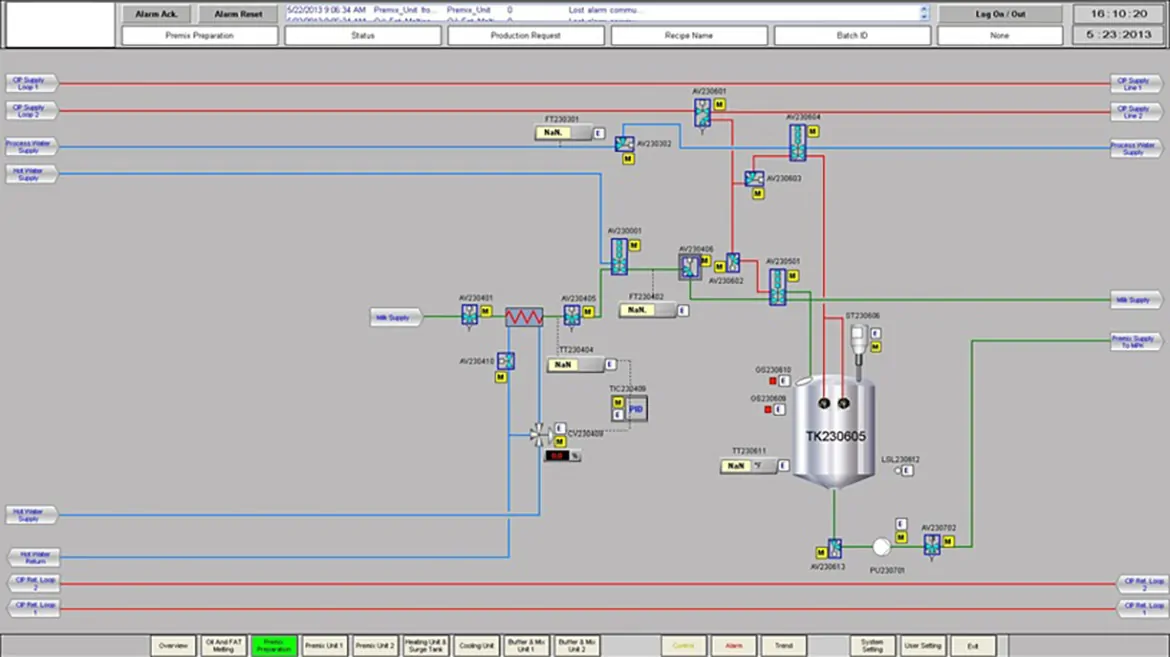Image resolution: width=1170 pixels, height=657 pixels.
Task: Toggle manual M button of AV230302
Action: pyautogui.click(x=628, y=159)
